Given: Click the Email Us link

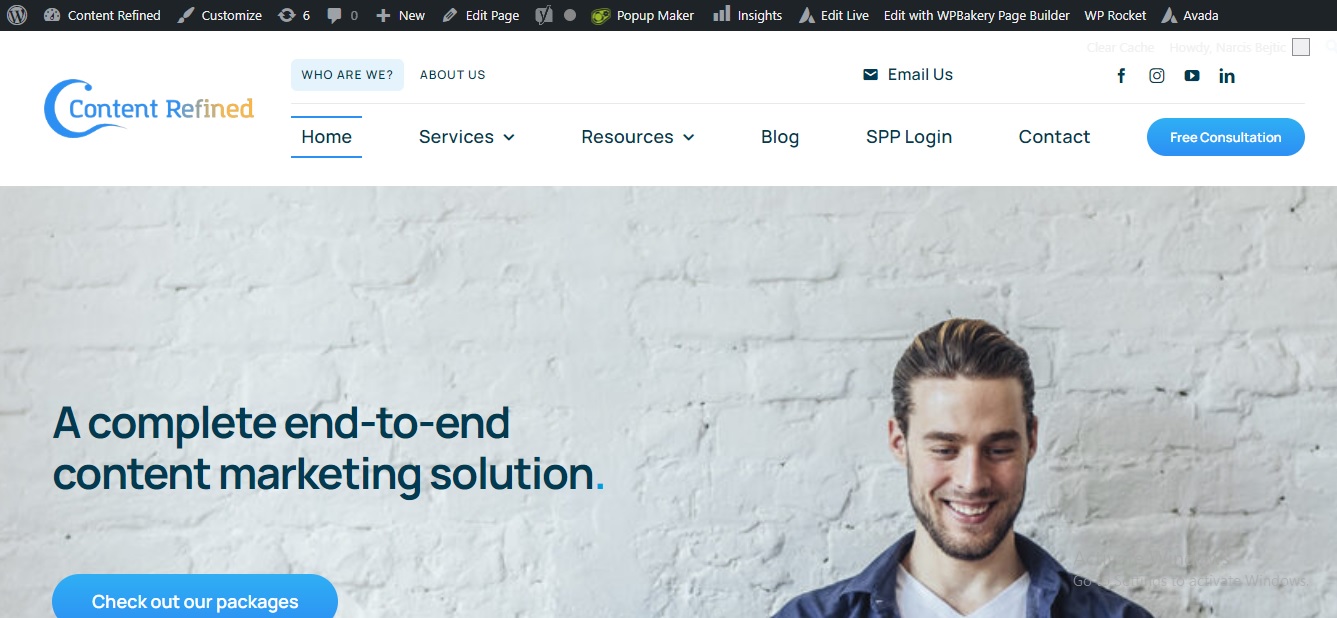Looking at the screenshot, I should [908, 75].
